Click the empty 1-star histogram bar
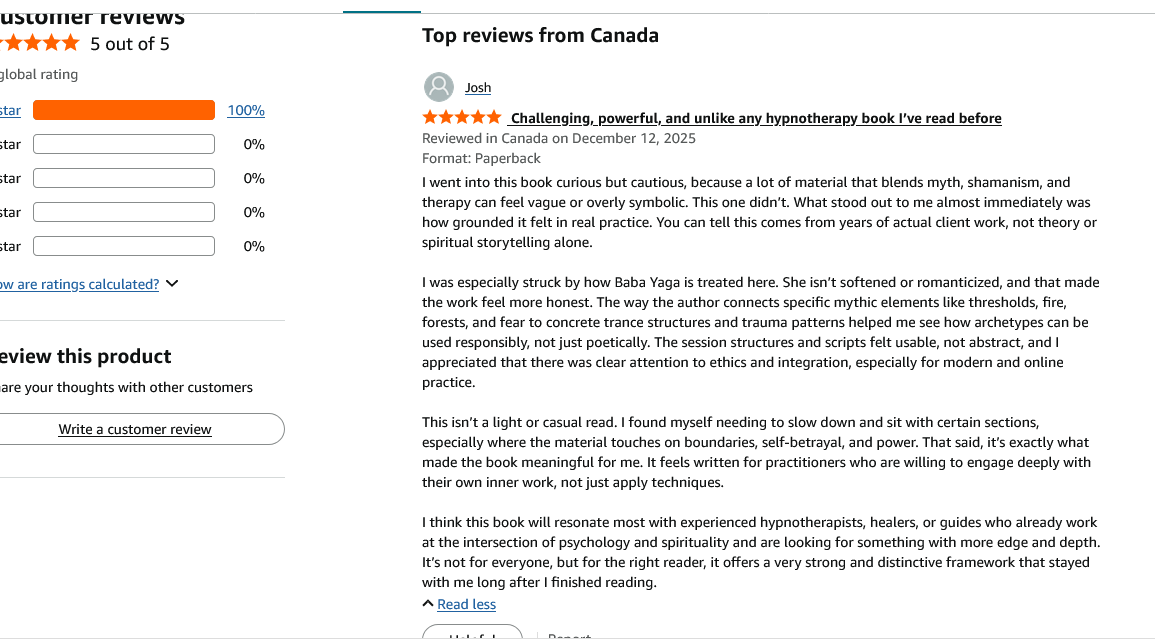Viewport: 1155px width, 642px height. pos(124,246)
